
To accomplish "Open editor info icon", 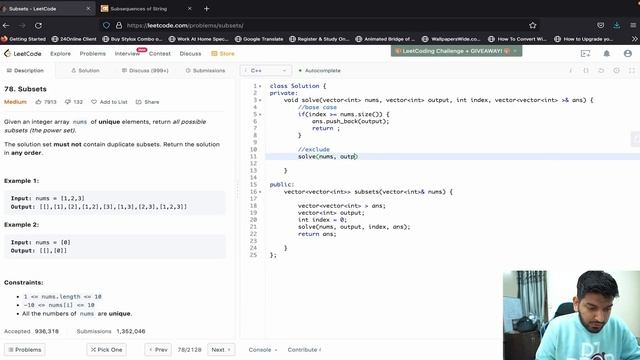I will 571,71.
